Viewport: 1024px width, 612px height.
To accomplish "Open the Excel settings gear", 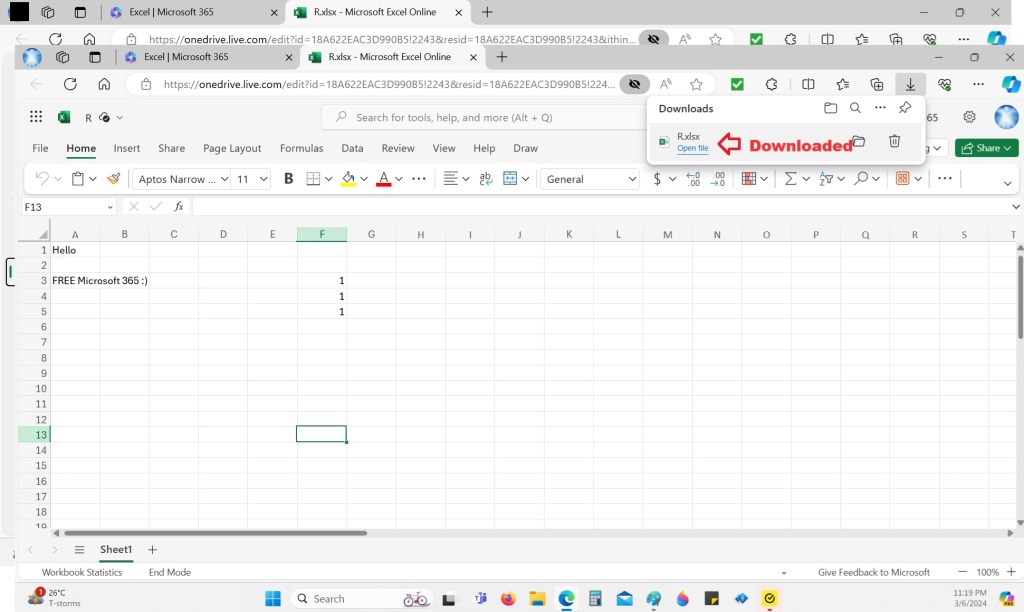I will point(969,117).
